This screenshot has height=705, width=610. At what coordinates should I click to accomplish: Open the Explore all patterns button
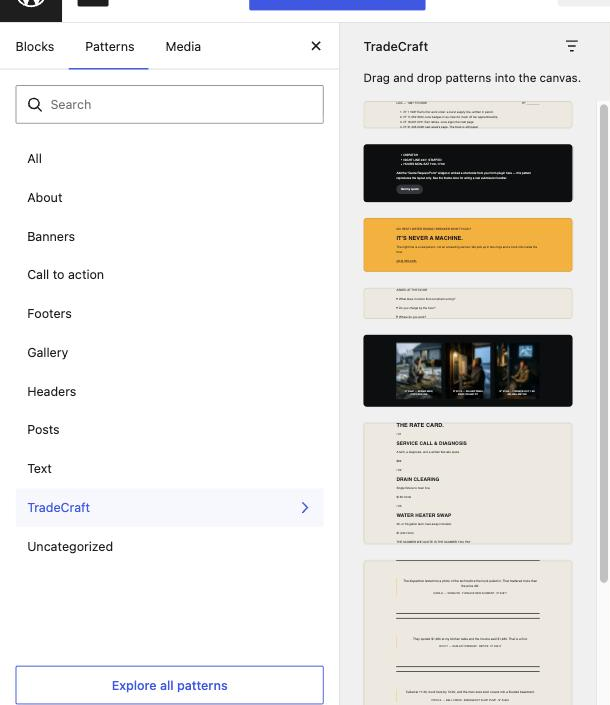click(x=169, y=685)
